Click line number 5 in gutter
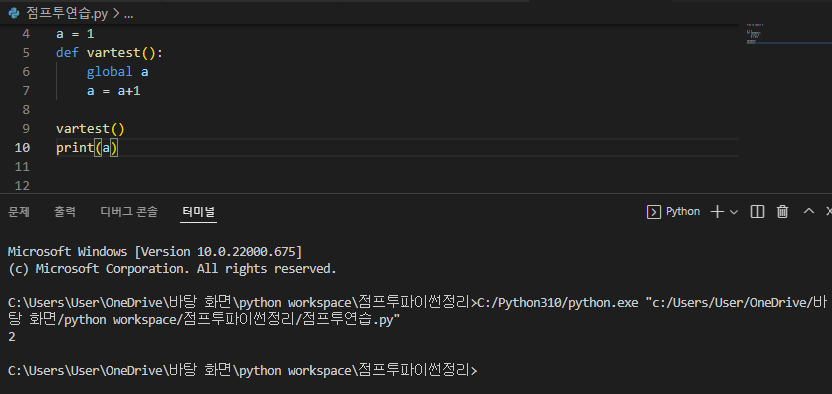 (x=27, y=52)
